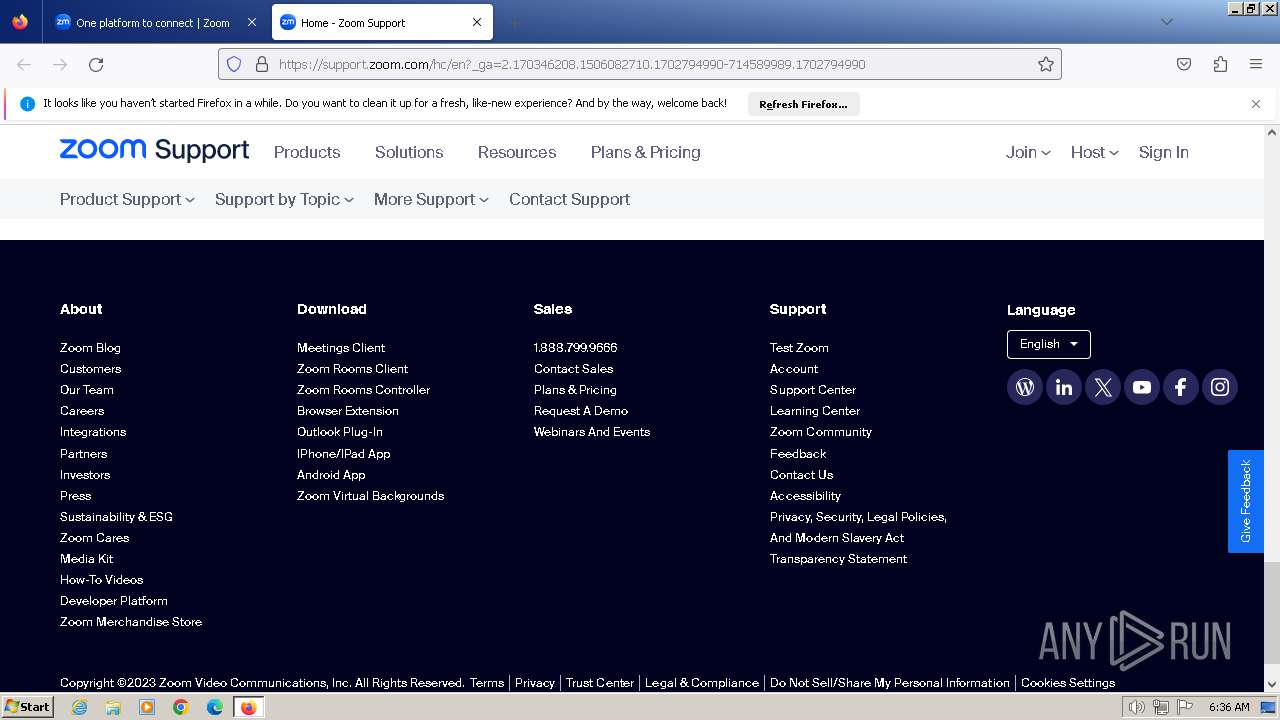Switch to the One platform to connect tab
This screenshot has width=1280, height=720.
pyautogui.click(x=153, y=22)
